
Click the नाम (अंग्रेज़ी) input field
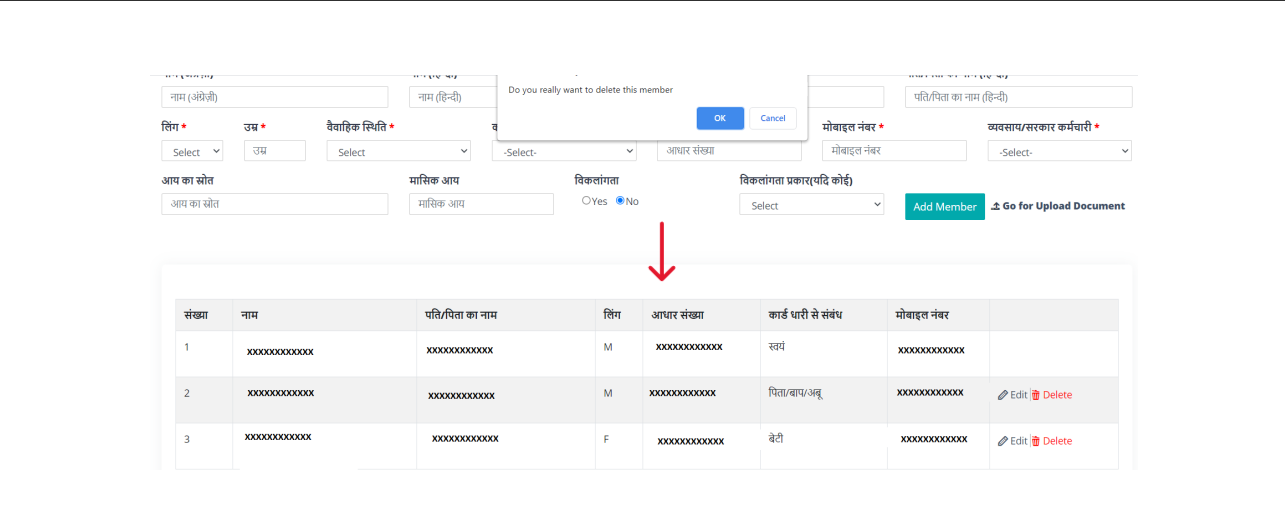coord(274,97)
